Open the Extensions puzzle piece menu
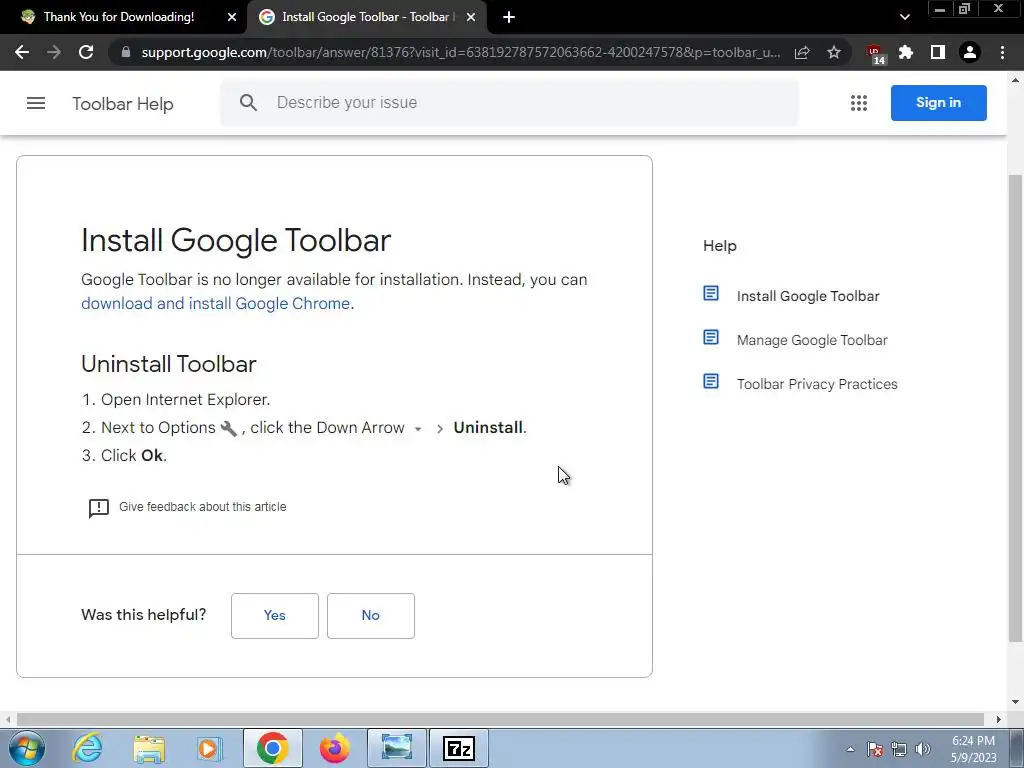This screenshot has width=1024, height=768. click(906, 52)
